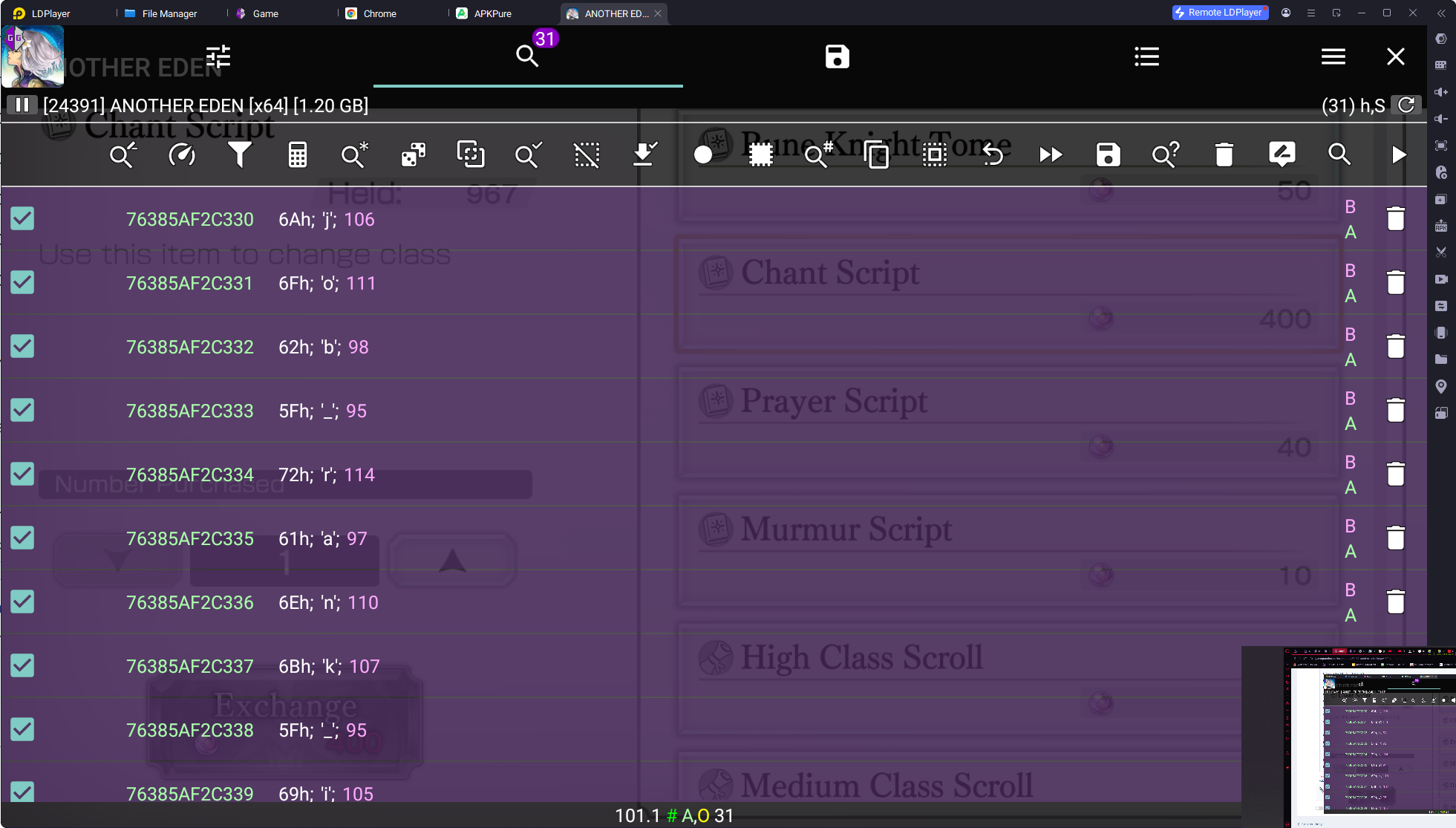Uncheck the row for address 76385AF2C334
The height and width of the screenshot is (828, 1456).
tap(22, 474)
